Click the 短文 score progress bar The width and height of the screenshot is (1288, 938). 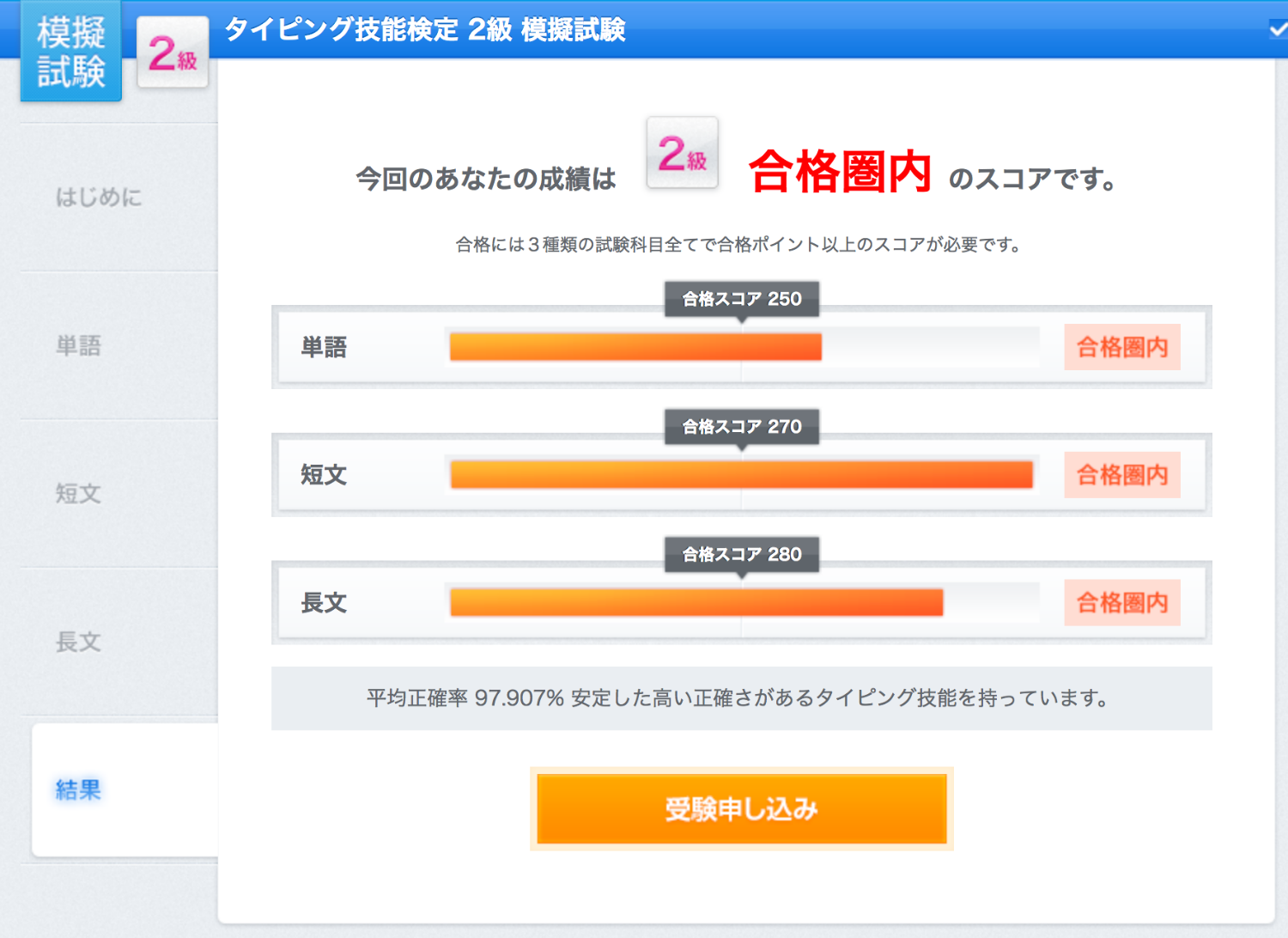pos(741,475)
